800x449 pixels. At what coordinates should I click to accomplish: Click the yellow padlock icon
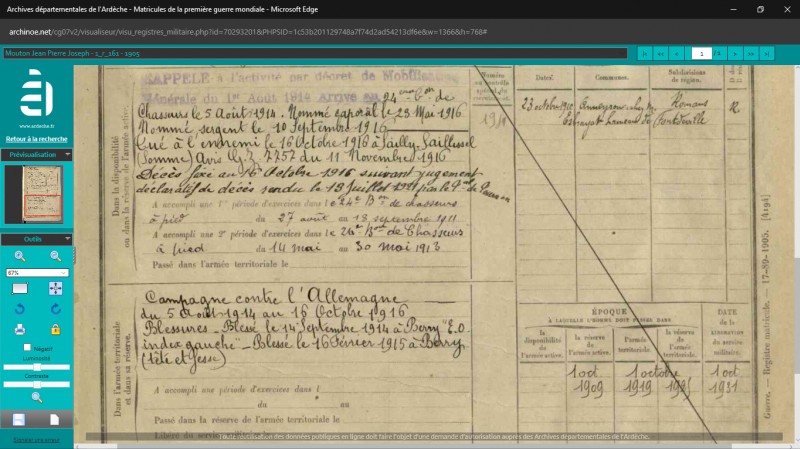coord(56,330)
